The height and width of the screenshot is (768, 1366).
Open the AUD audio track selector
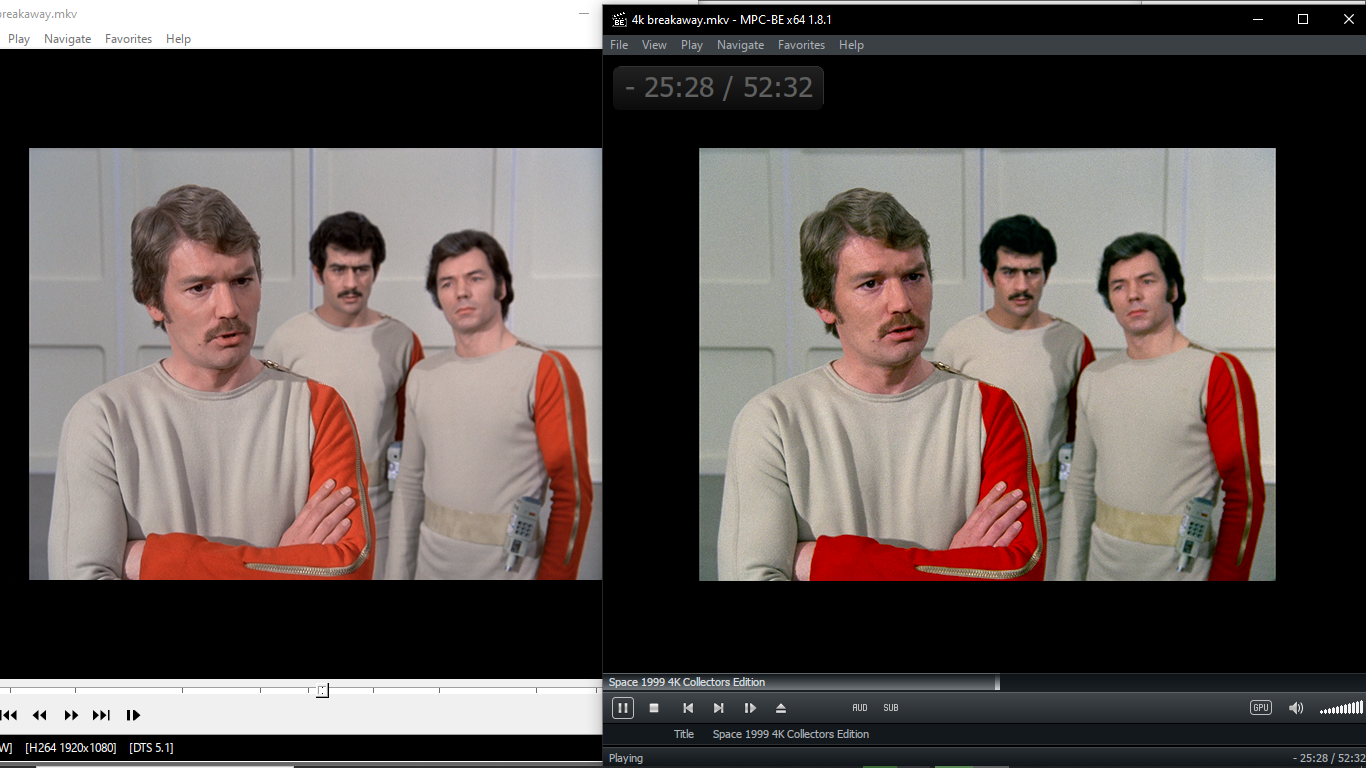[x=860, y=708]
